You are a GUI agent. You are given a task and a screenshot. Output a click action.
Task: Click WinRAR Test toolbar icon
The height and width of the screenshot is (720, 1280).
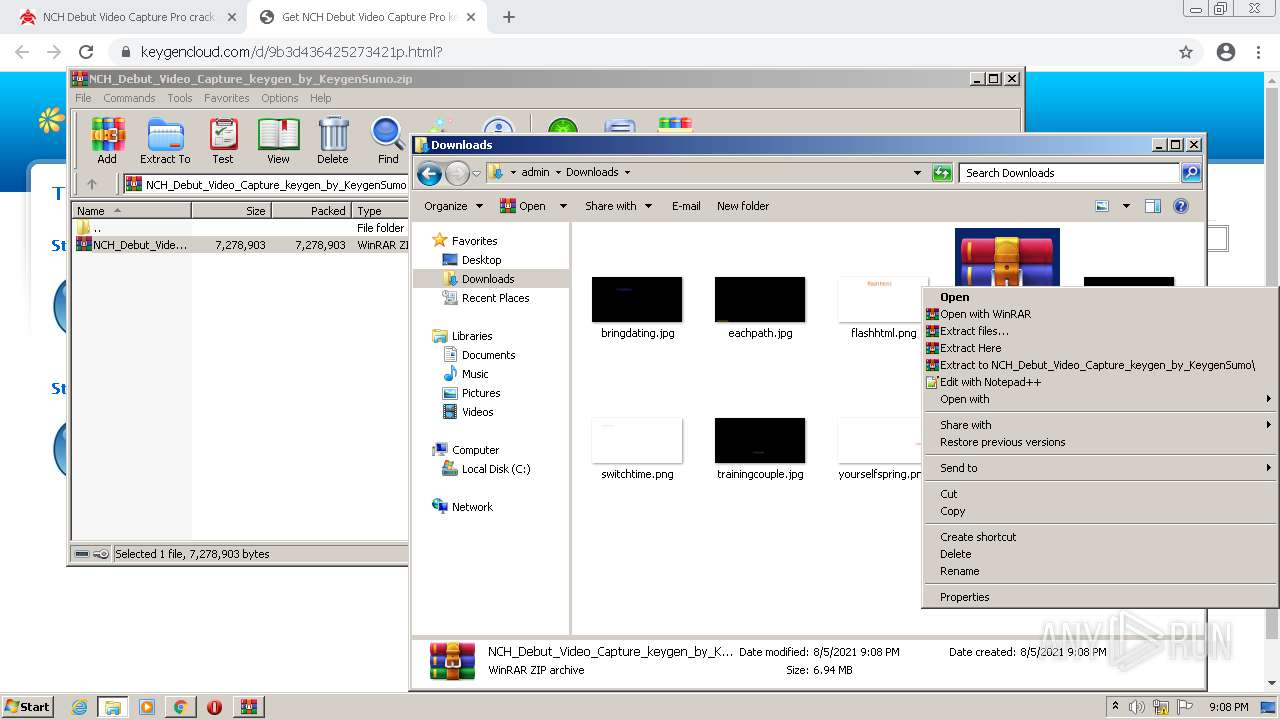[x=223, y=140]
